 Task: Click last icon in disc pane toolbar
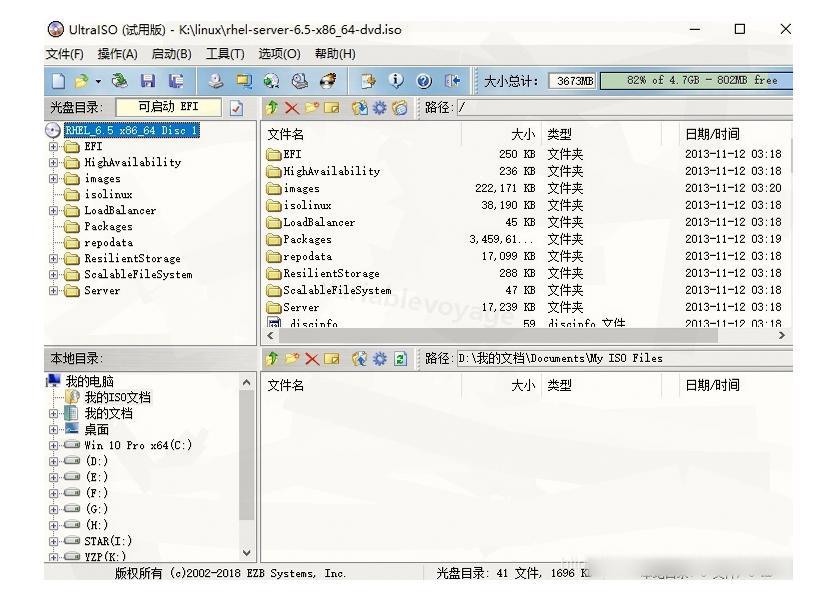point(399,108)
